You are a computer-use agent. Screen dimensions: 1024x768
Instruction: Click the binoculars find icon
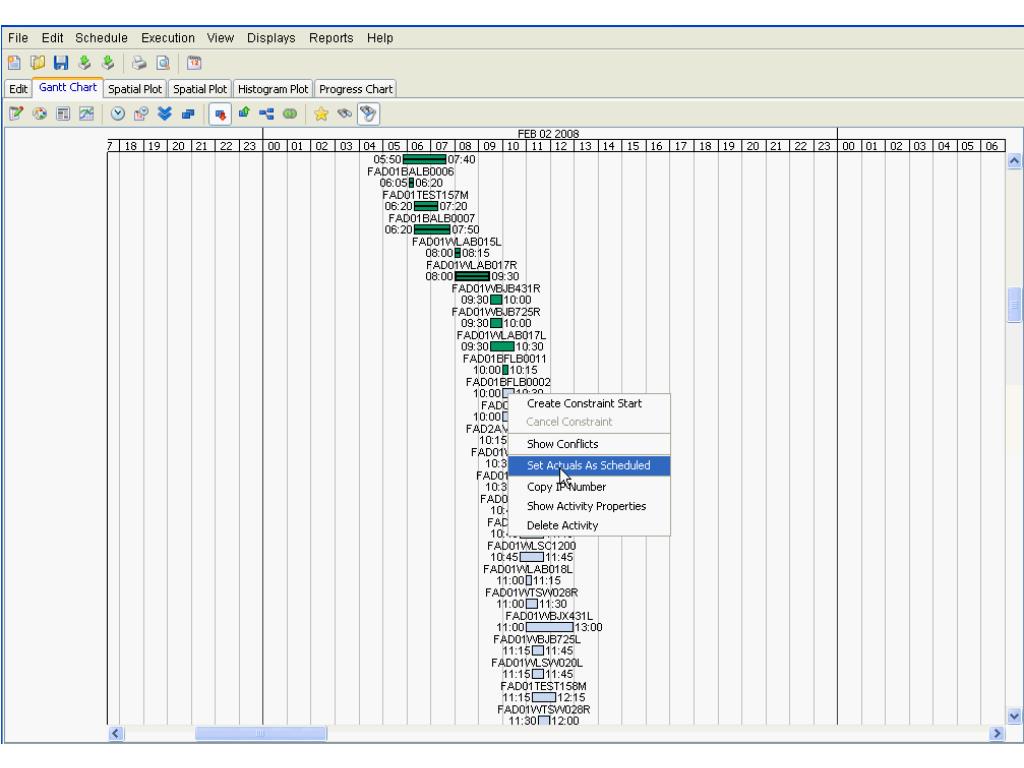(344, 114)
